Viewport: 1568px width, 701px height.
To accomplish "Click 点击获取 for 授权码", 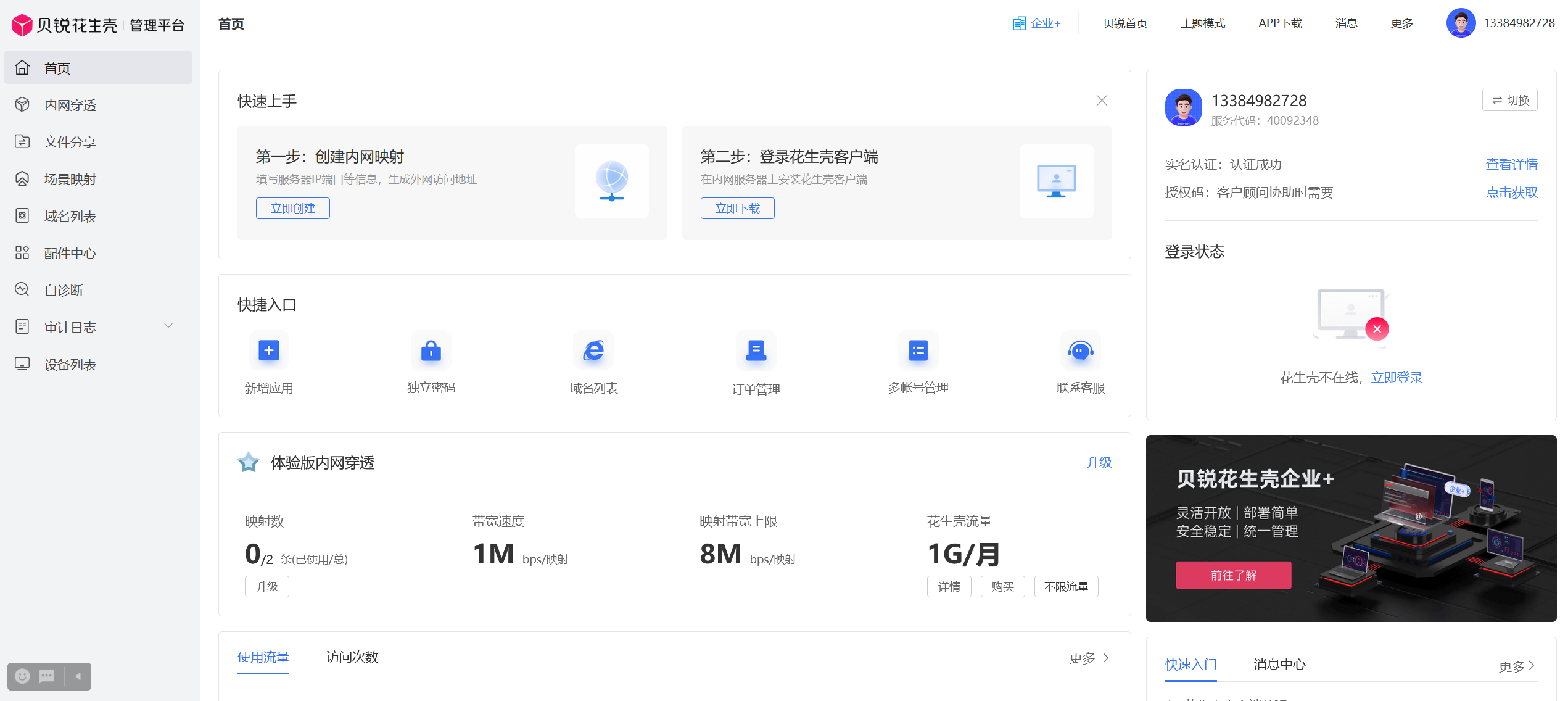I will (1511, 193).
